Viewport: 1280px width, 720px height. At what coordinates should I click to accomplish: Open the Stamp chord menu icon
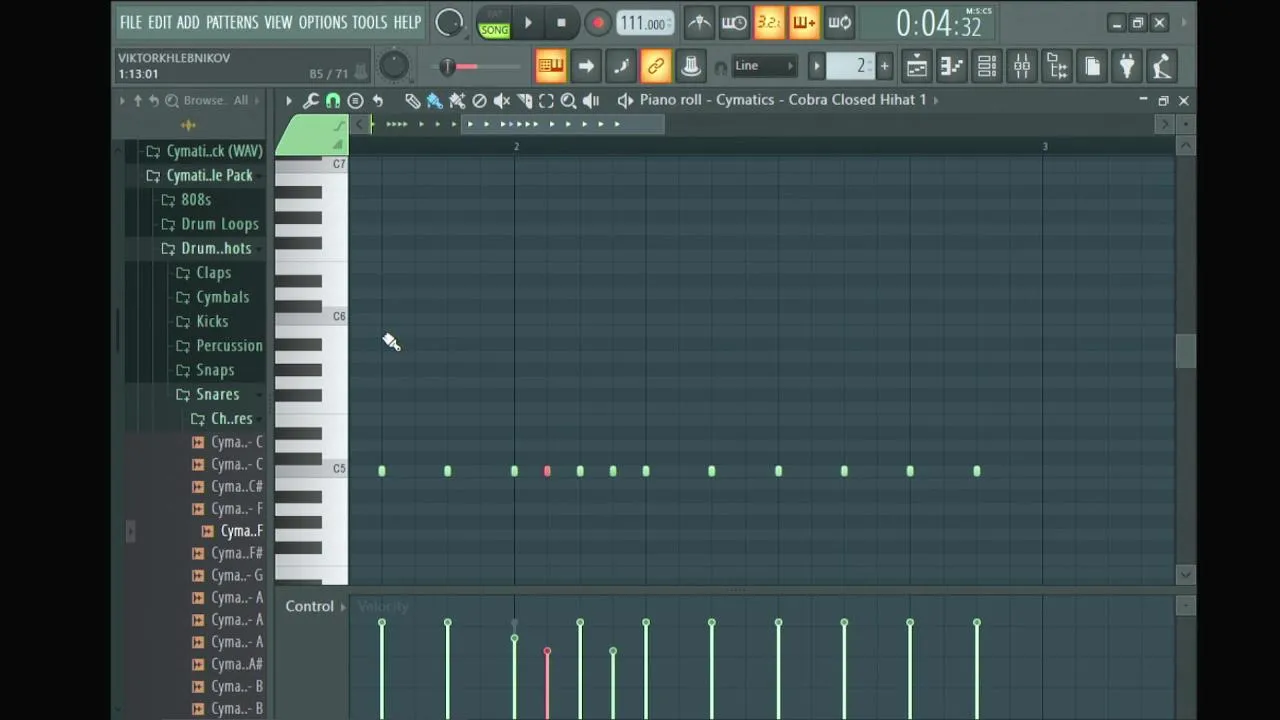click(355, 101)
